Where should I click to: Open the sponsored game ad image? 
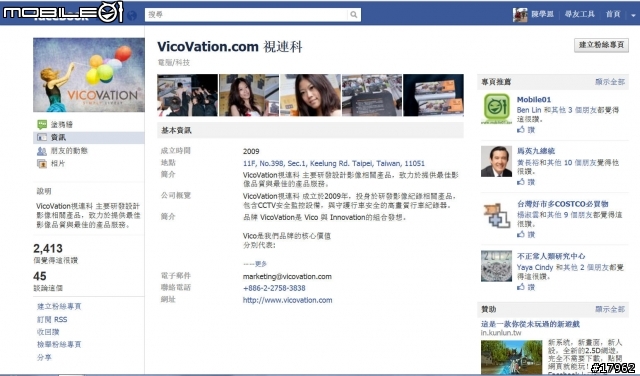coord(511,358)
